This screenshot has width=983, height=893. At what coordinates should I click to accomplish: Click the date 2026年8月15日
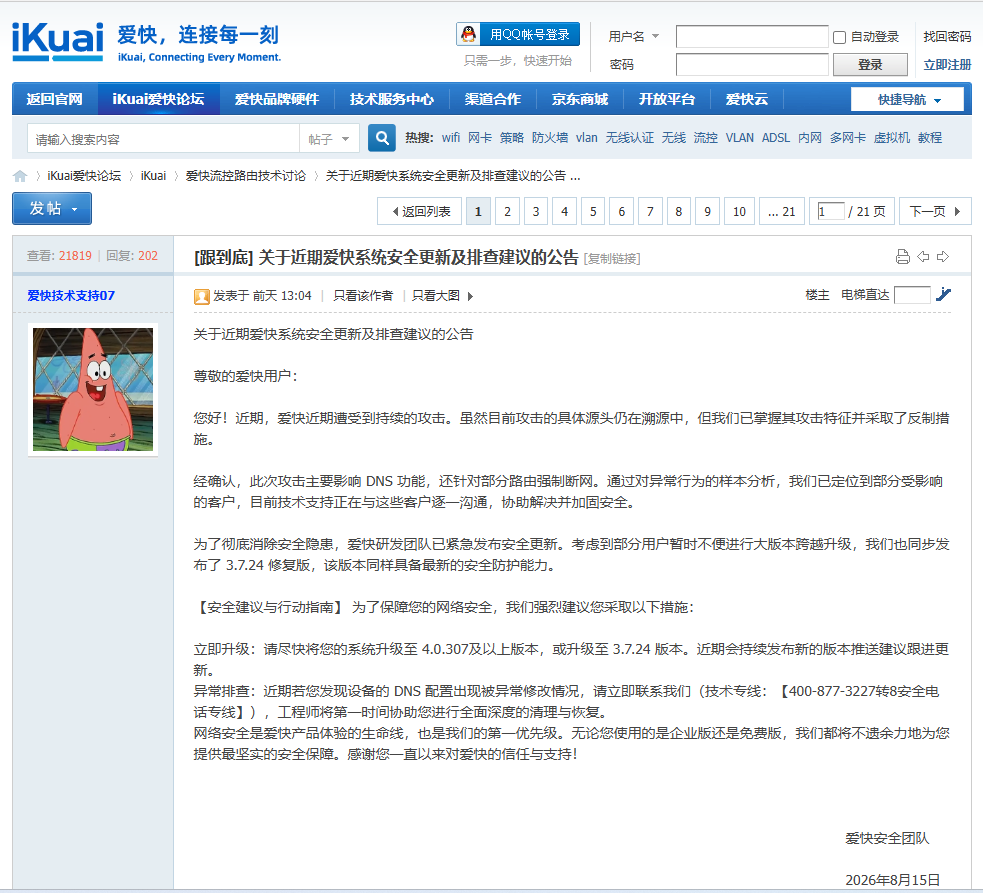(x=893, y=880)
